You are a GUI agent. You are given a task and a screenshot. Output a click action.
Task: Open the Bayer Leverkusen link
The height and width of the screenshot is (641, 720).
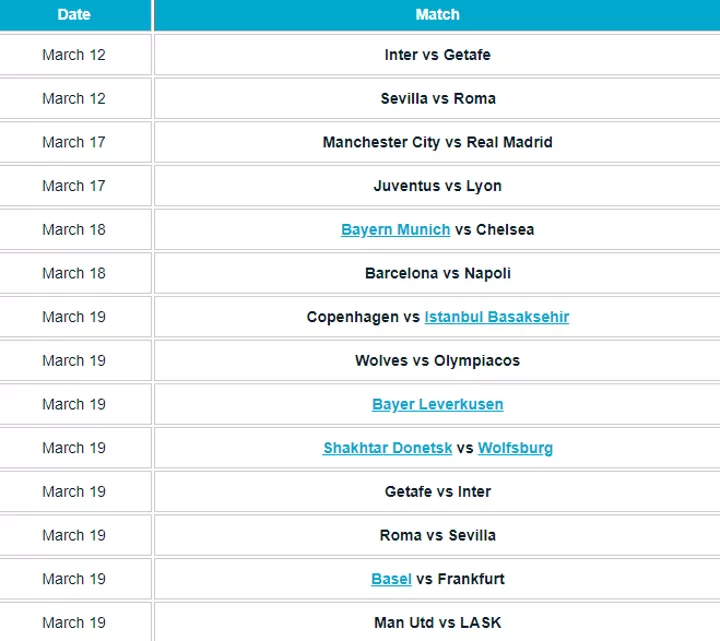(x=437, y=405)
